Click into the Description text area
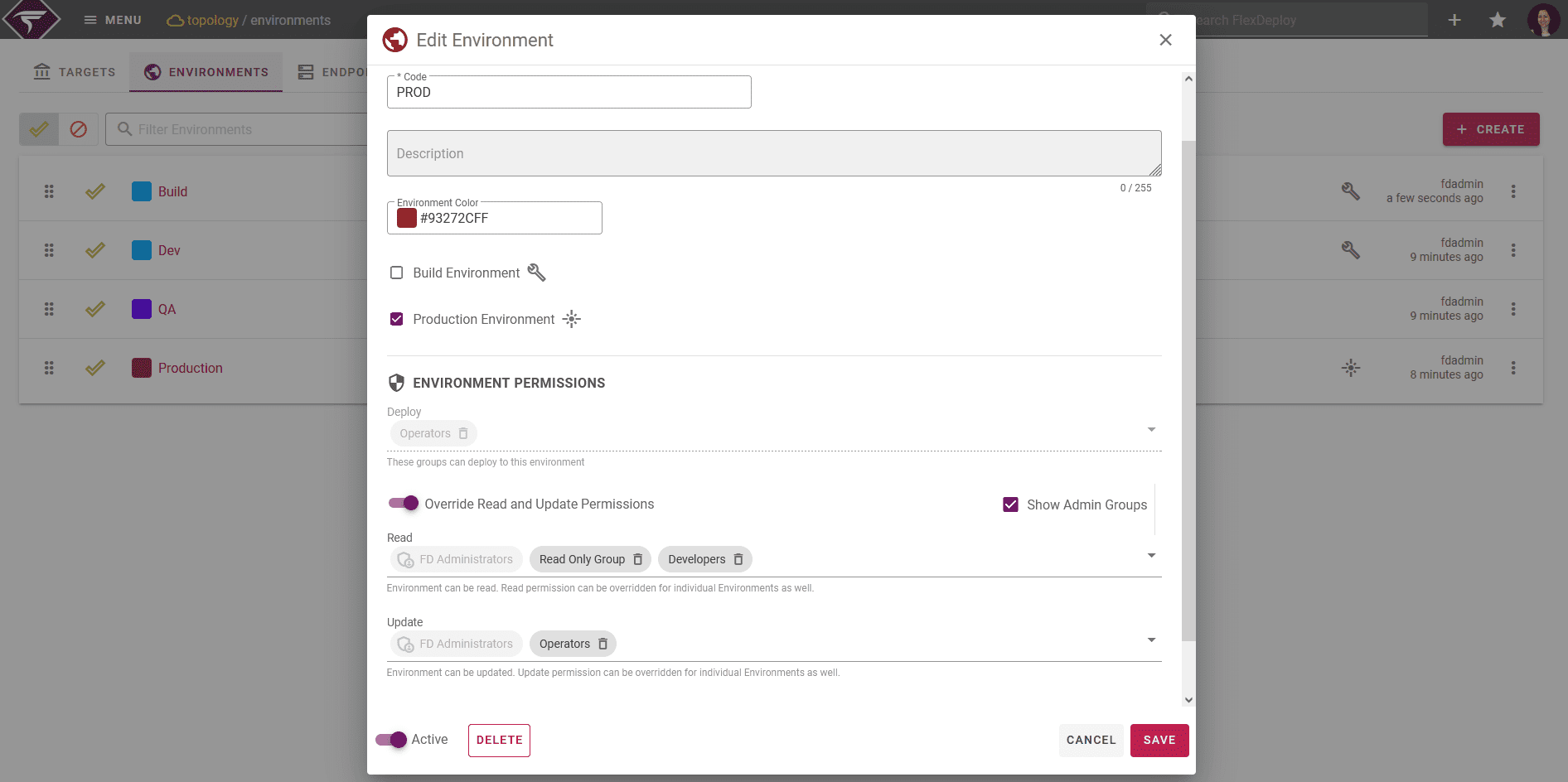Viewport: 1568px width, 782px height. tap(774, 153)
